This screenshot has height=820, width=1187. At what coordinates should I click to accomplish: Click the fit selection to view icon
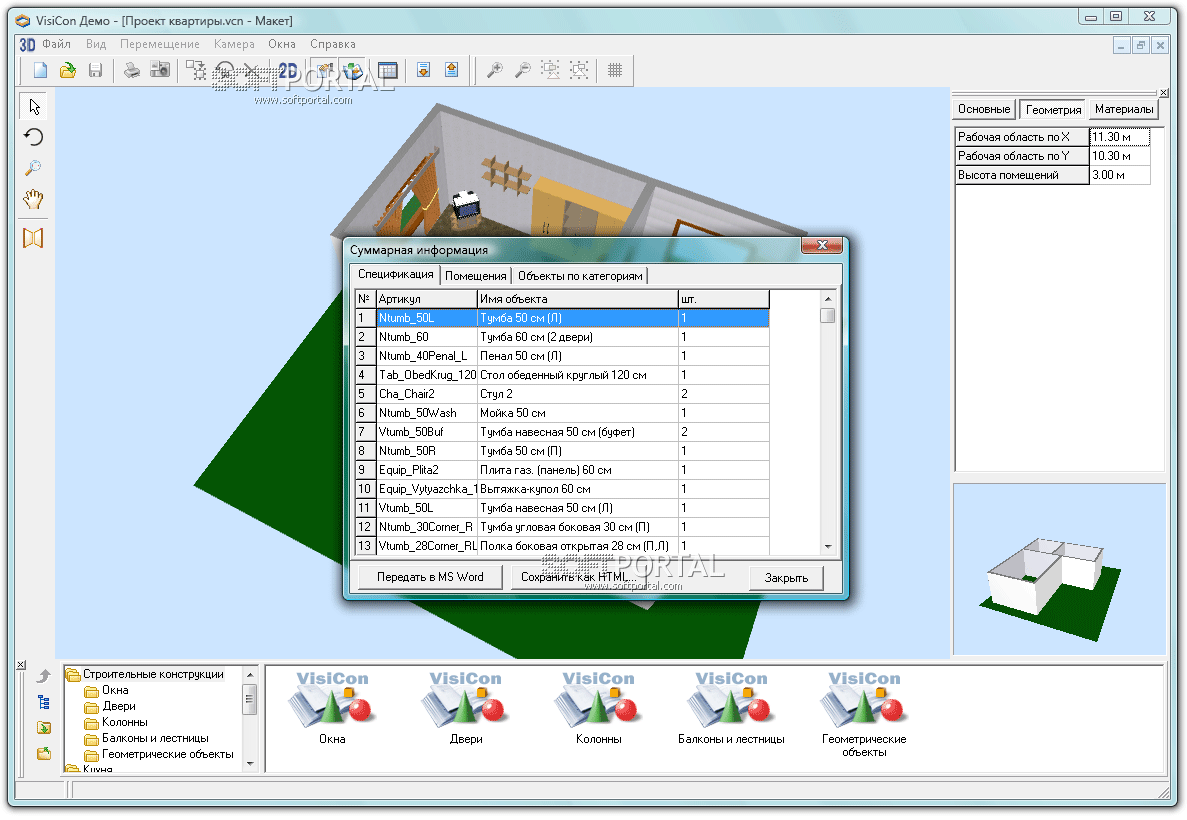[x=550, y=70]
